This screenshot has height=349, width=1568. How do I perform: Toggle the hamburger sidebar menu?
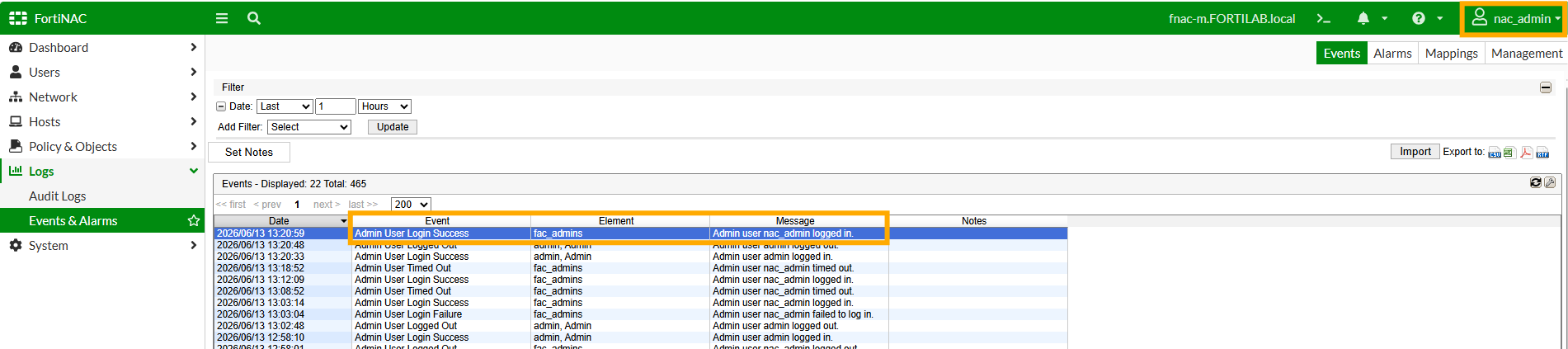pyautogui.click(x=221, y=18)
